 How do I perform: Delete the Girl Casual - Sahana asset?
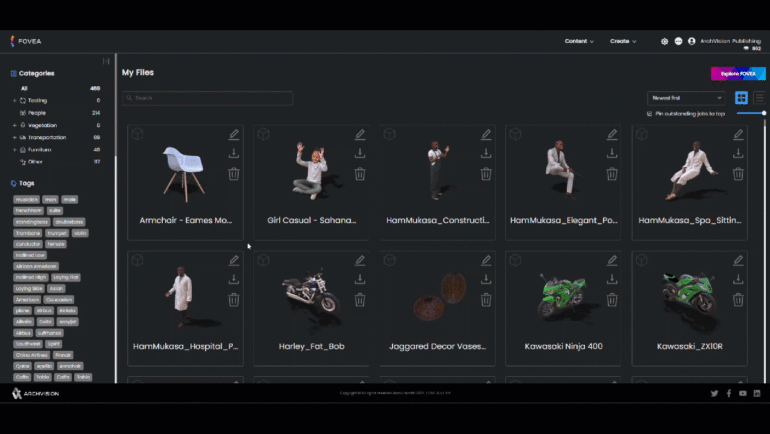[360, 174]
